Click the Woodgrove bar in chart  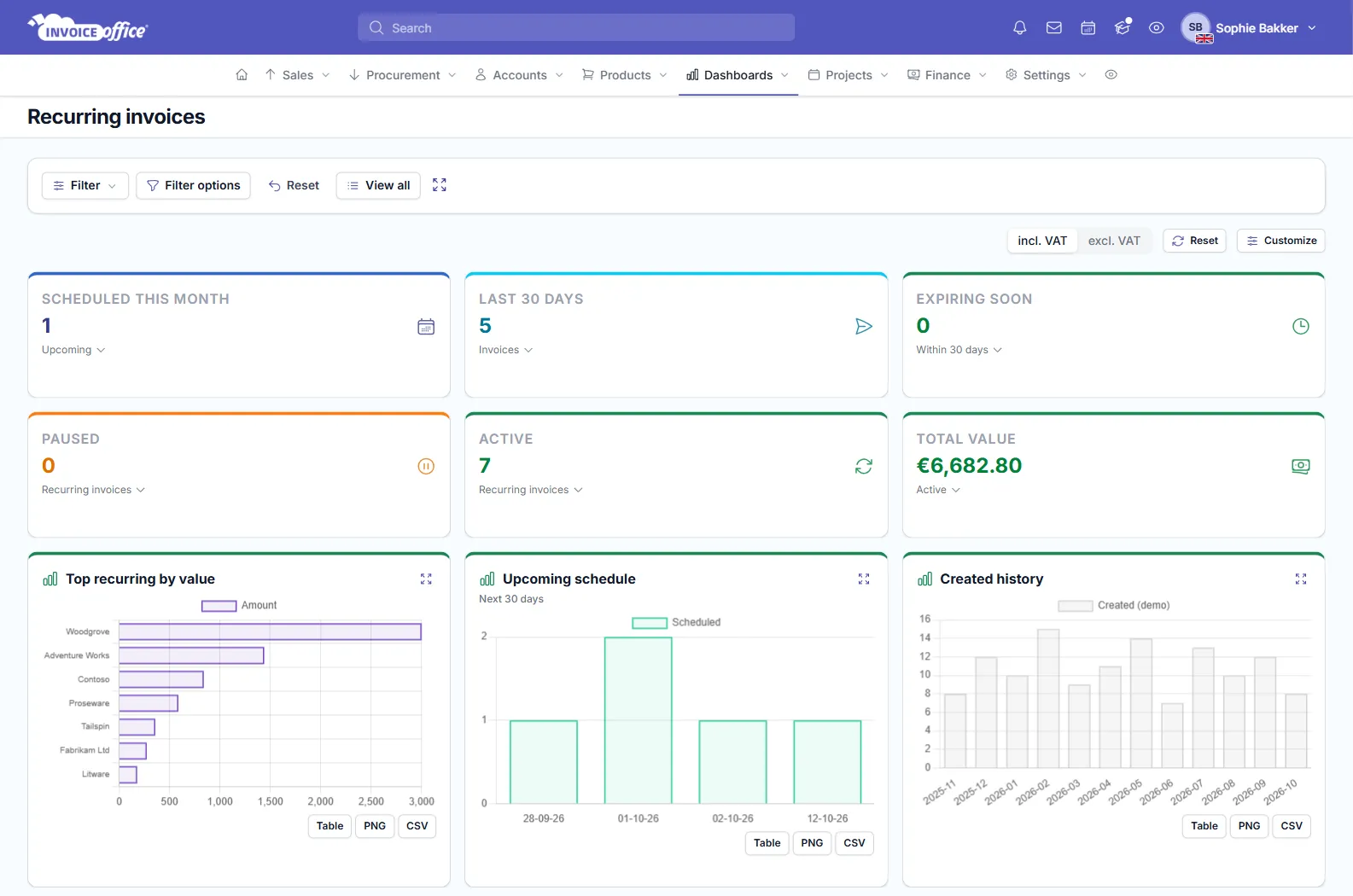tap(270, 631)
